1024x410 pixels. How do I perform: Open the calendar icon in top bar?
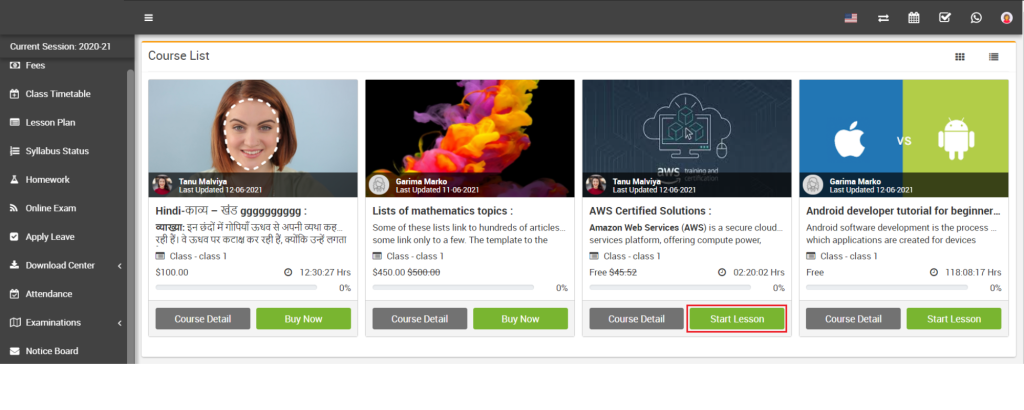[x=914, y=18]
